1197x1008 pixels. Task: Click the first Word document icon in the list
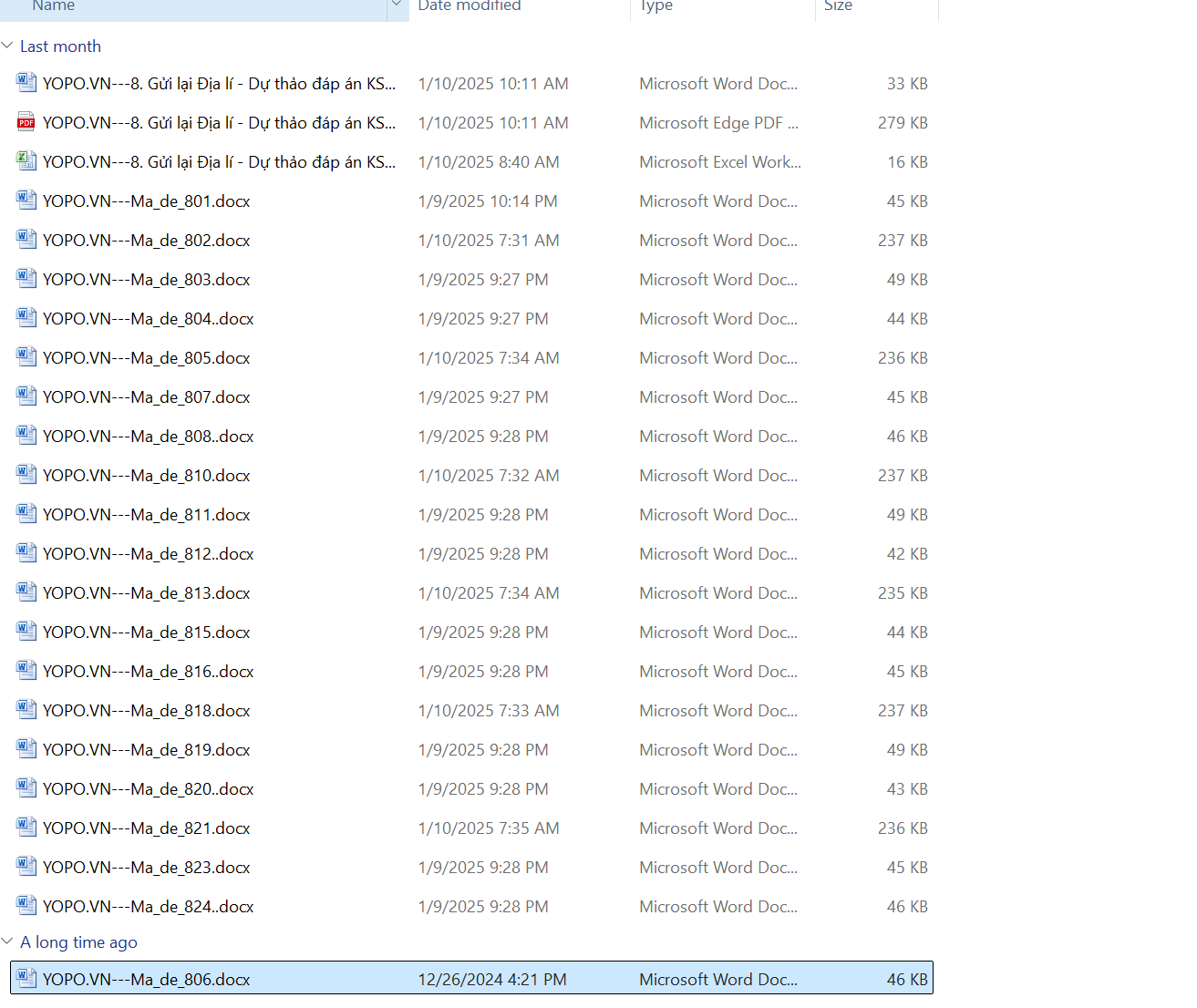[x=26, y=83]
